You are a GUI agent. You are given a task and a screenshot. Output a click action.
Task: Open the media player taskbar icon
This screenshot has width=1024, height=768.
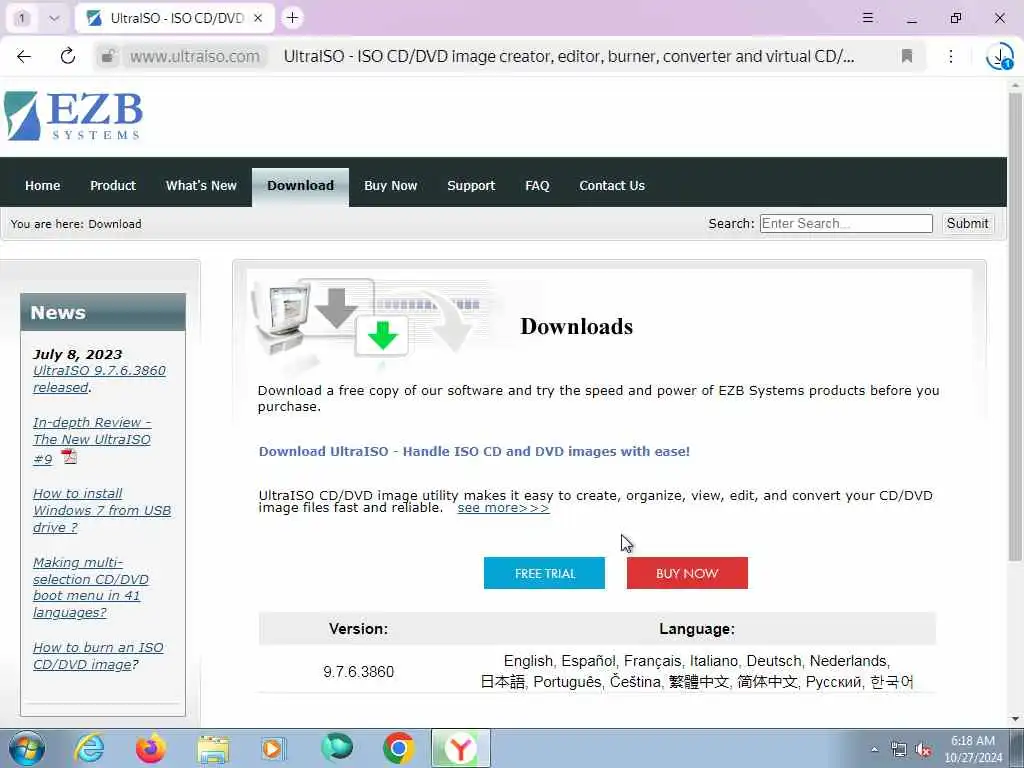(272, 749)
